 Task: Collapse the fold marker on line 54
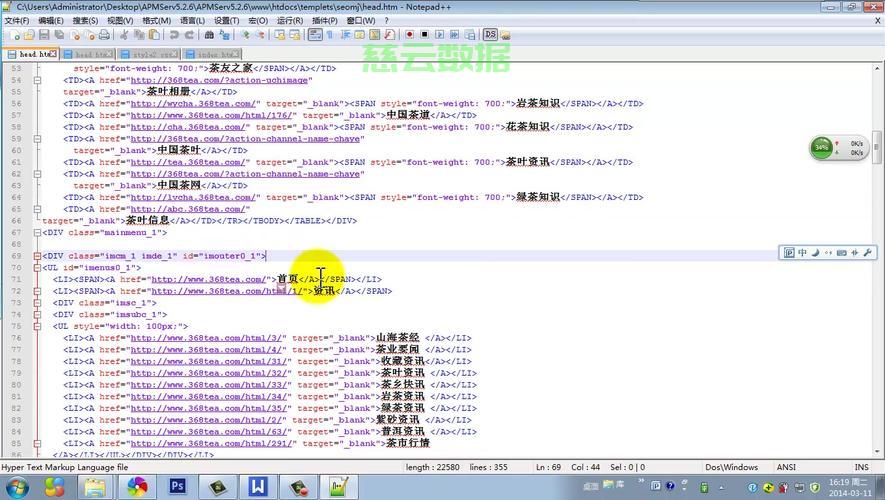click(37, 80)
